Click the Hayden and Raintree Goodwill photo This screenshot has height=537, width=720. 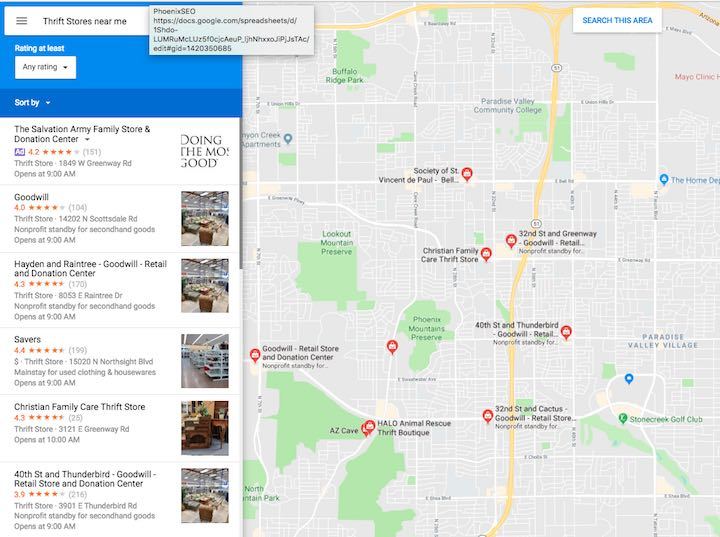coord(205,286)
